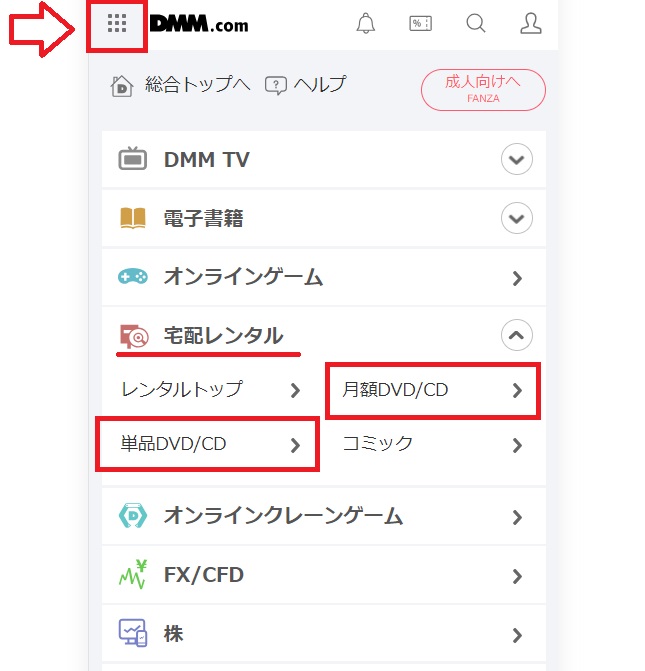Expand the 電子書籍 chevron
This screenshot has height=671, width=645.
click(x=517, y=218)
